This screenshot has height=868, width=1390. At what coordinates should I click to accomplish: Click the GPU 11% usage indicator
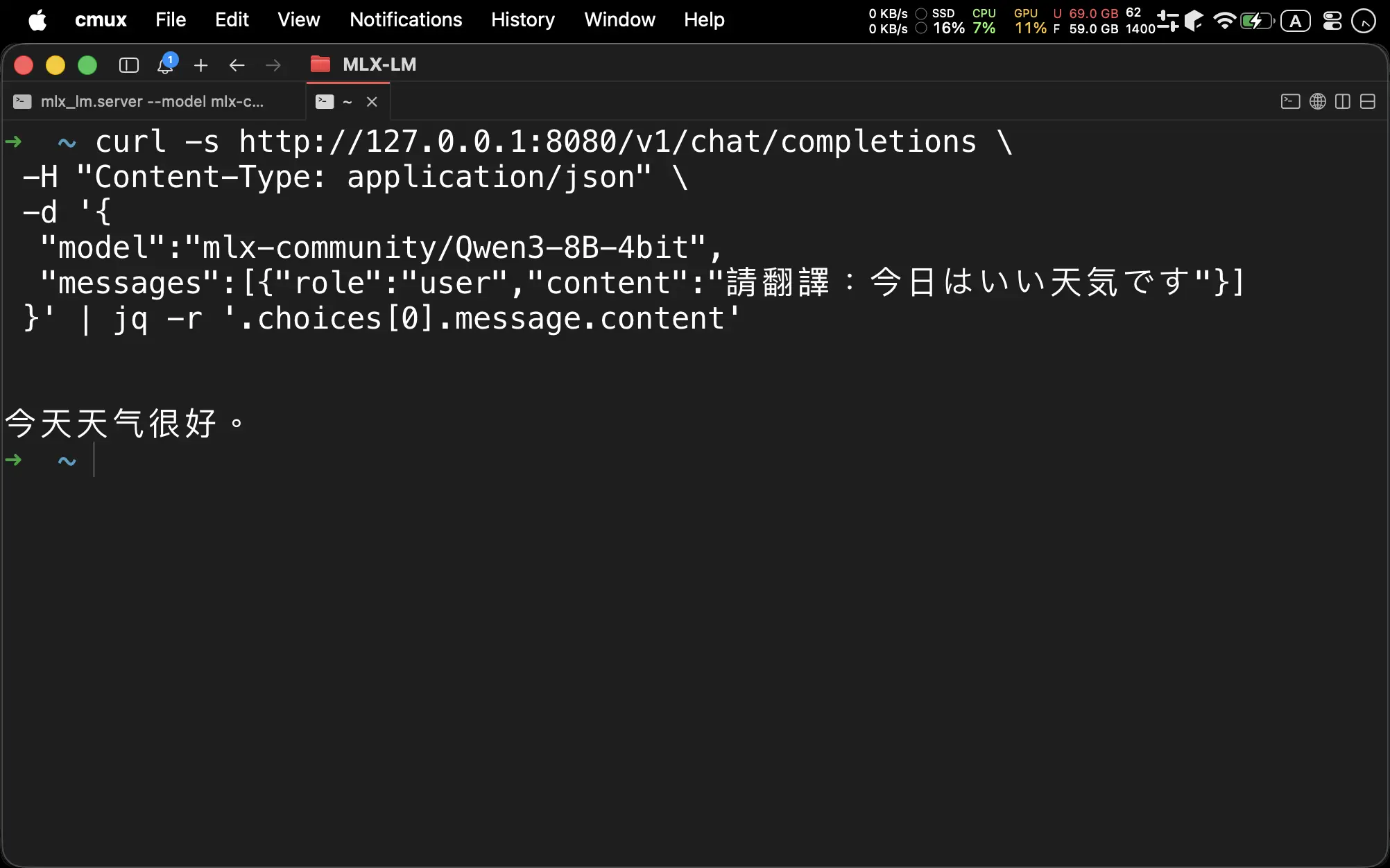[x=1030, y=21]
